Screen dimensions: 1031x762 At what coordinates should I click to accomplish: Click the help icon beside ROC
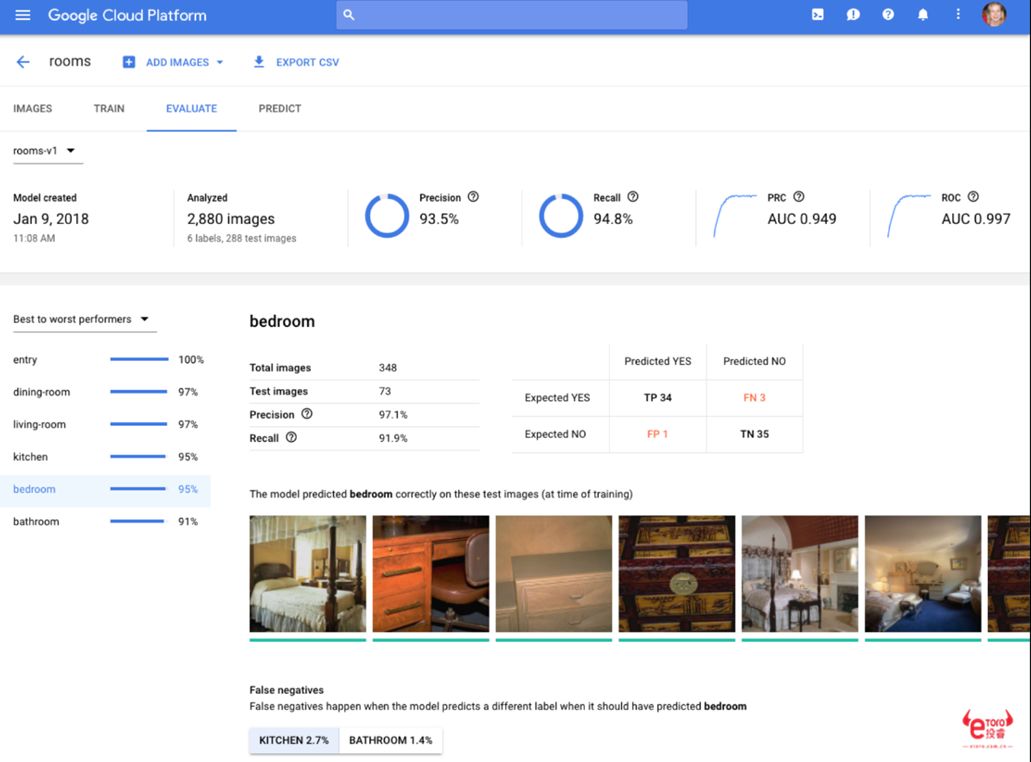973,197
